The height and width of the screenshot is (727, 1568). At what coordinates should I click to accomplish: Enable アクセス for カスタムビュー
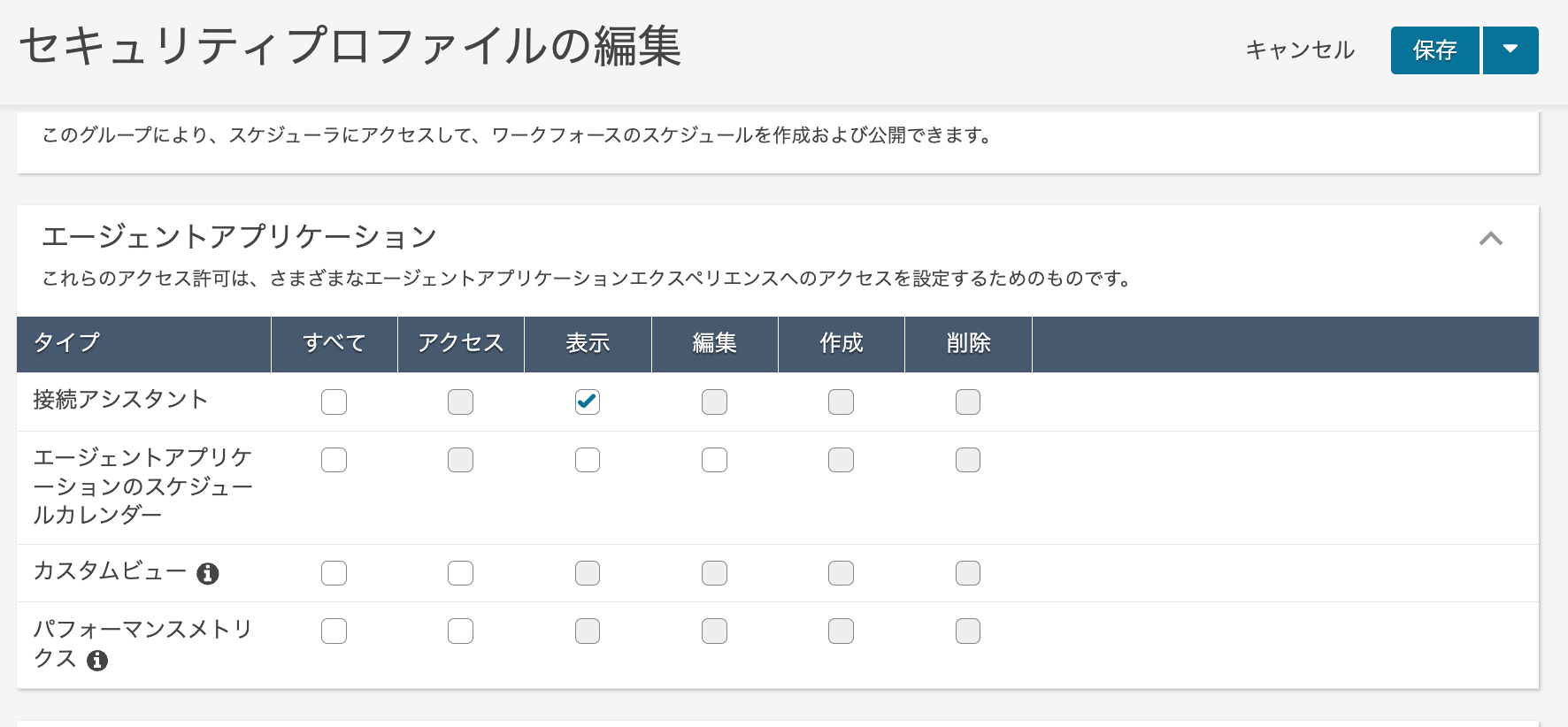[460, 573]
